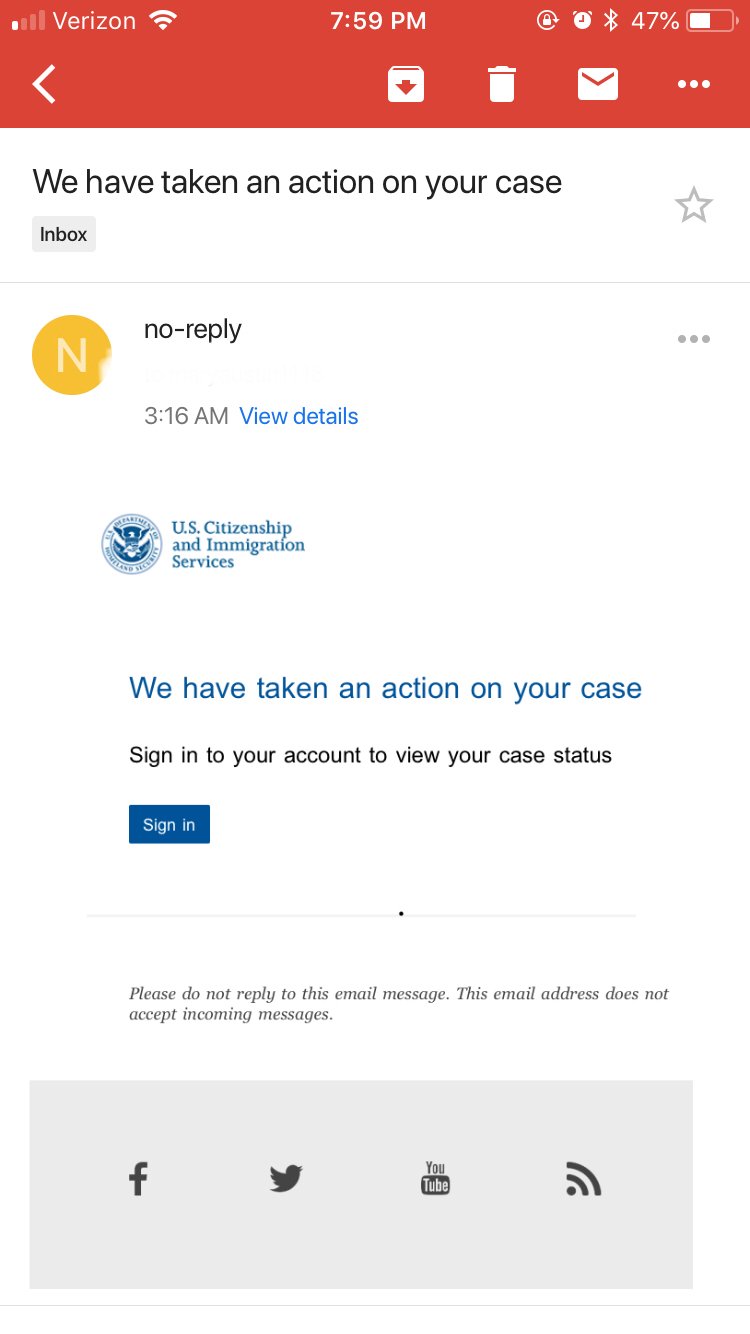Tap the sender avatar with letter N
Image resolution: width=750 pixels, height=1334 pixels.
click(x=71, y=355)
